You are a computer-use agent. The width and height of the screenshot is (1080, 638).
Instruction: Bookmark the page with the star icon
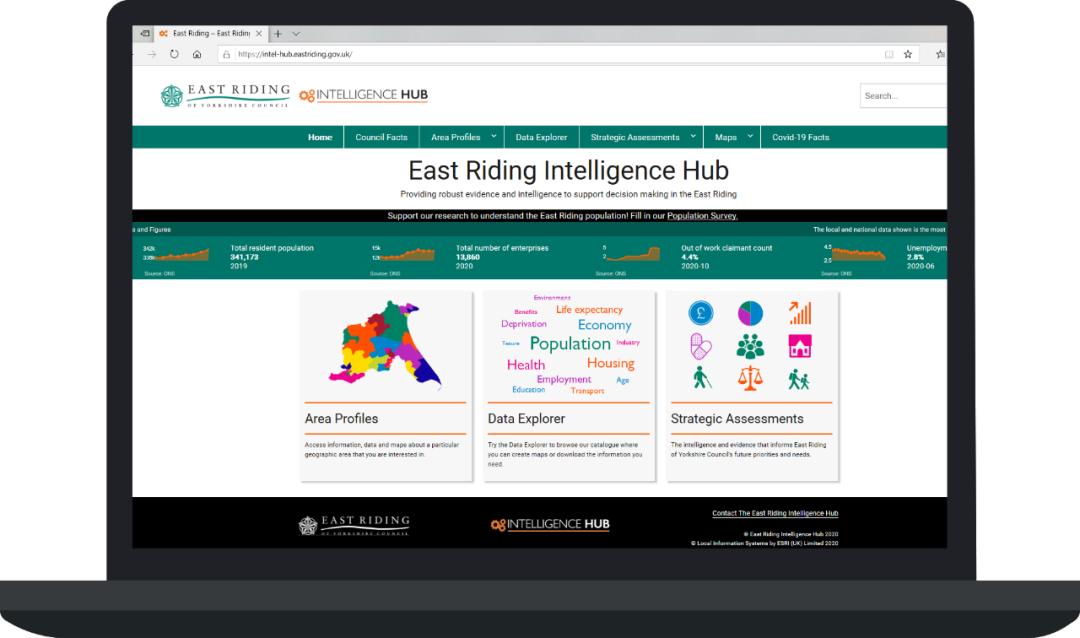pos(908,54)
